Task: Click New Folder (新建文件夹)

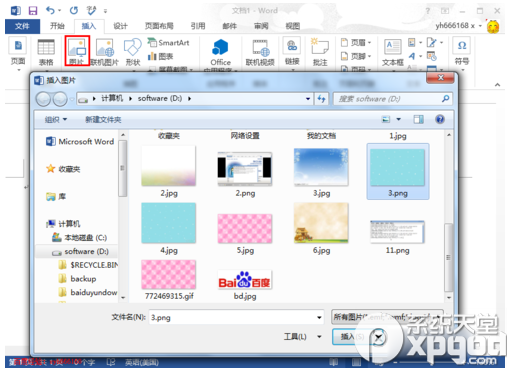Action: 103,119
